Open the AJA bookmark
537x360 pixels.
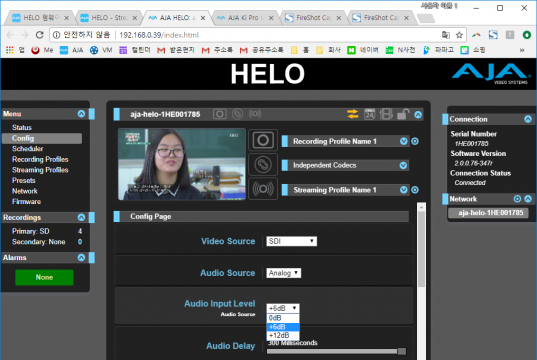pos(72,50)
